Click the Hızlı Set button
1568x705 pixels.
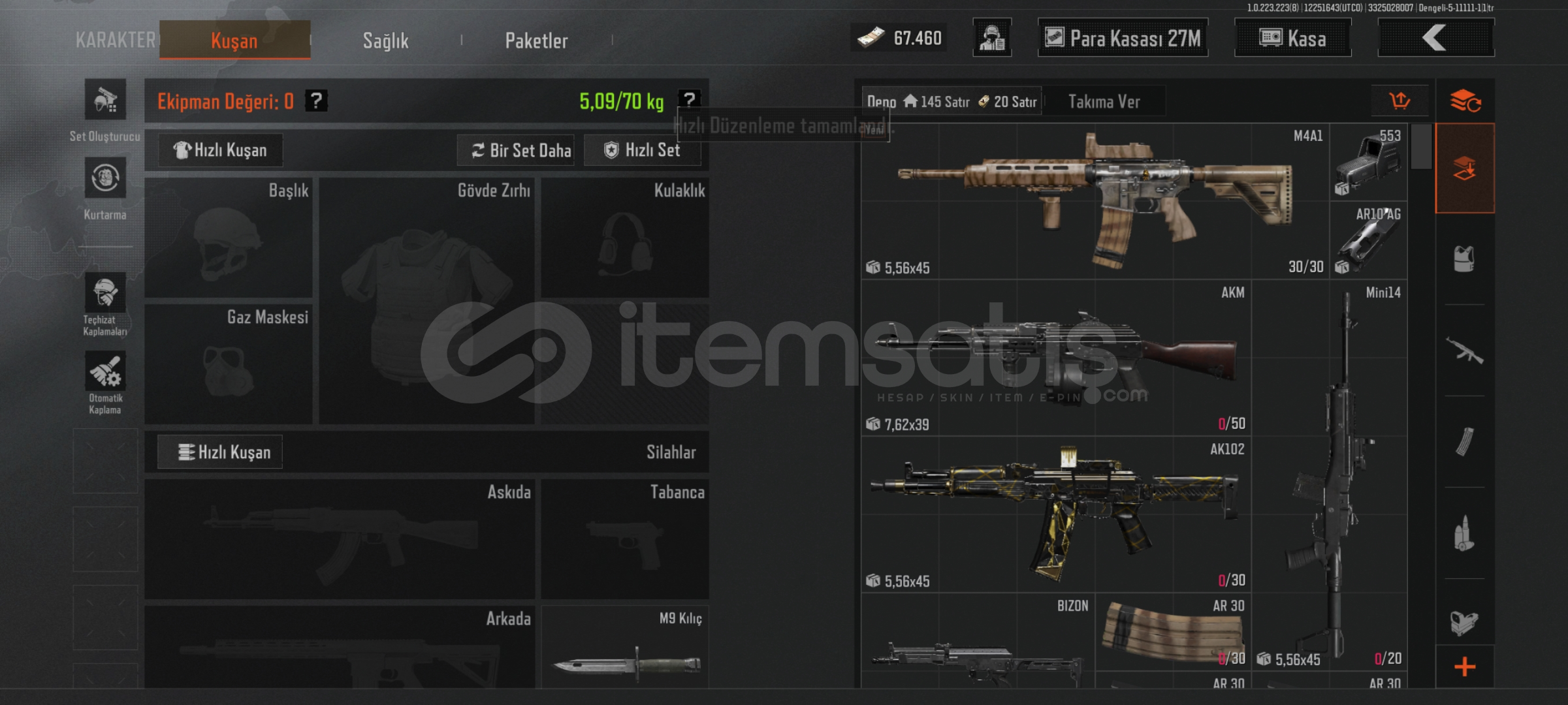(x=642, y=150)
